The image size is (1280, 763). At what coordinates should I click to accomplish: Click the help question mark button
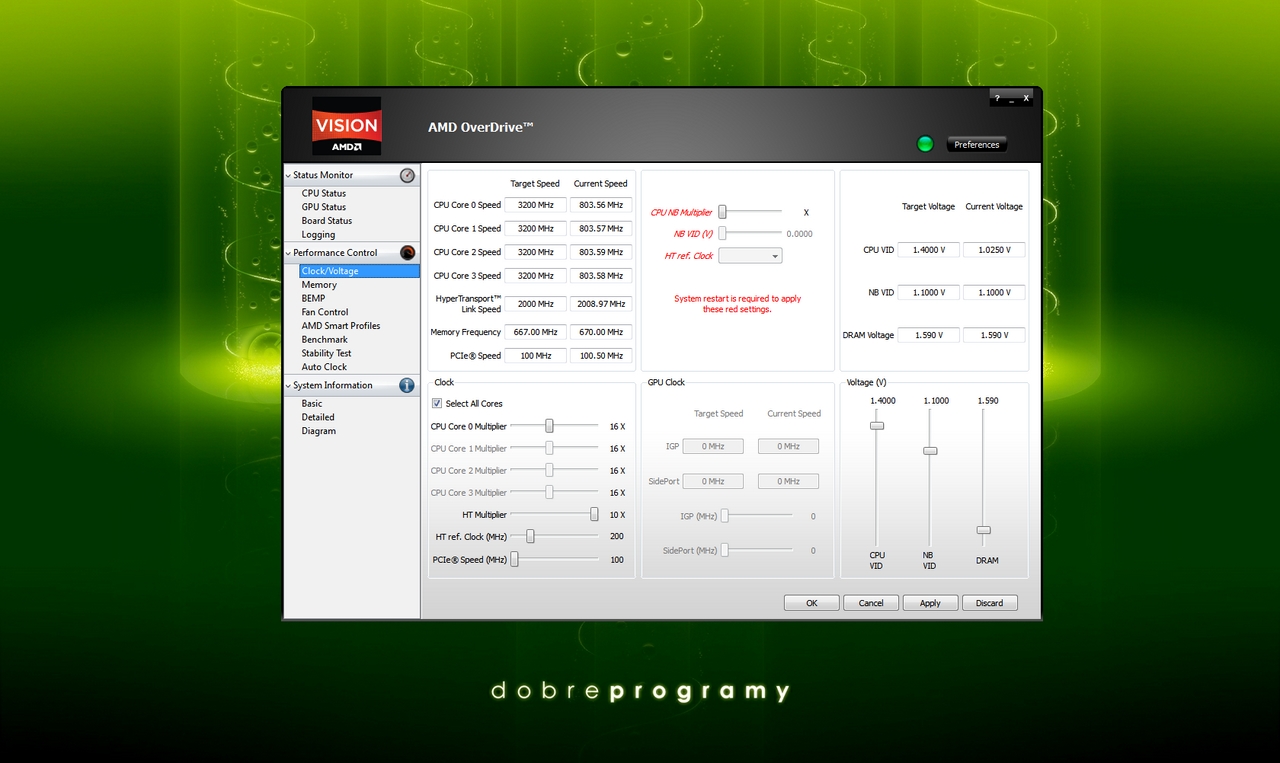[x=997, y=99]
